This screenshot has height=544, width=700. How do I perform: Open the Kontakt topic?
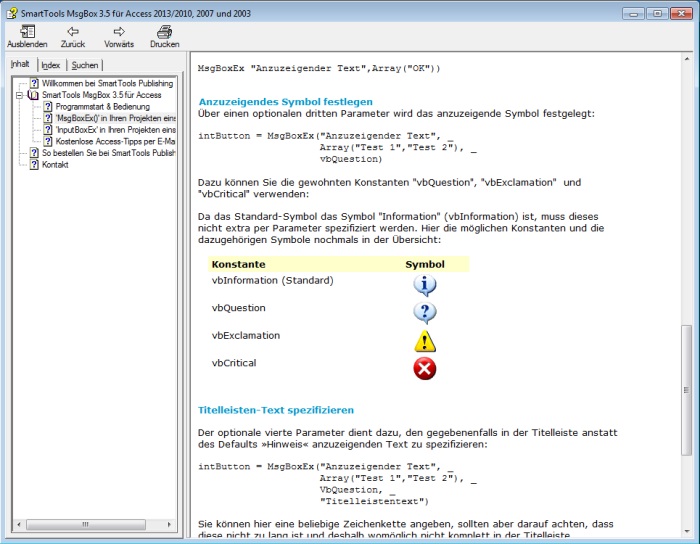point(55,165)
